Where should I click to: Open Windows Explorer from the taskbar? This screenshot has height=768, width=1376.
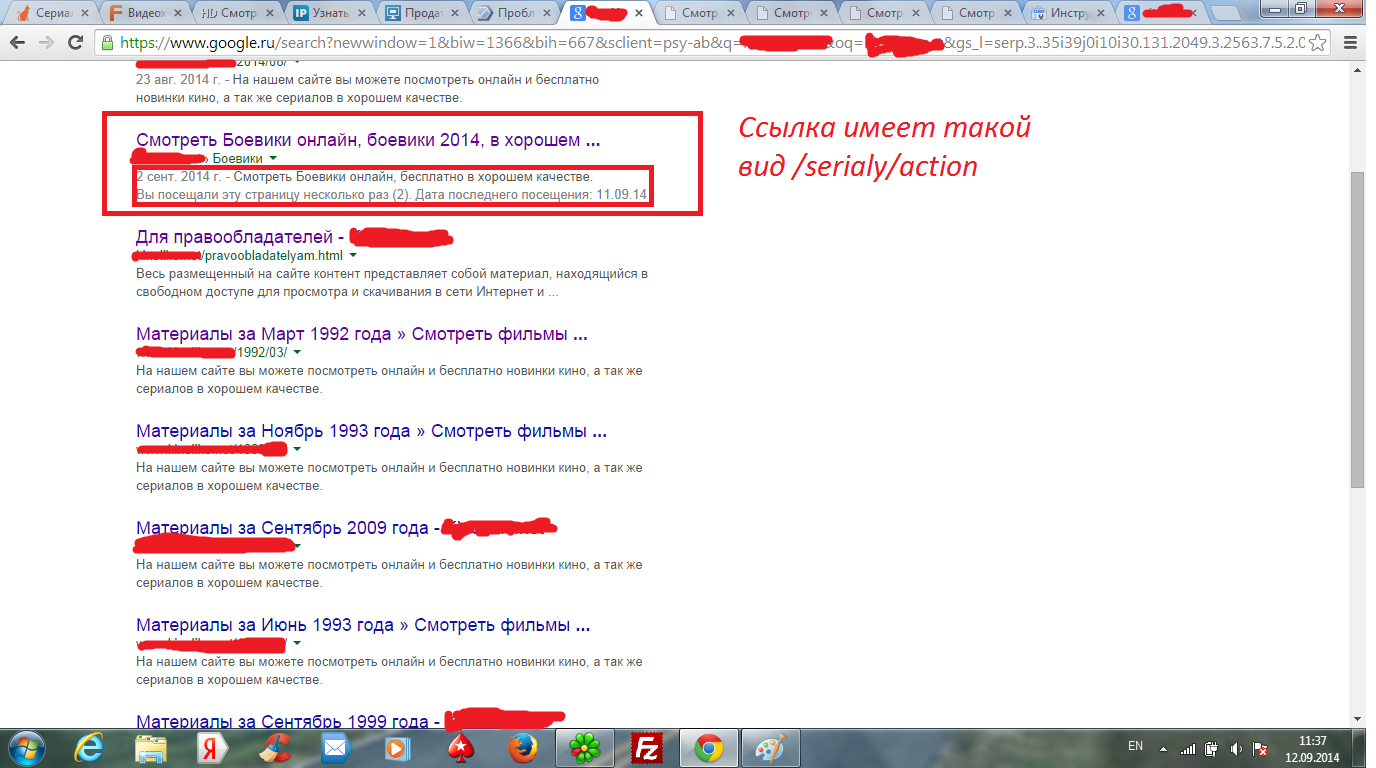tap(151, 748)
